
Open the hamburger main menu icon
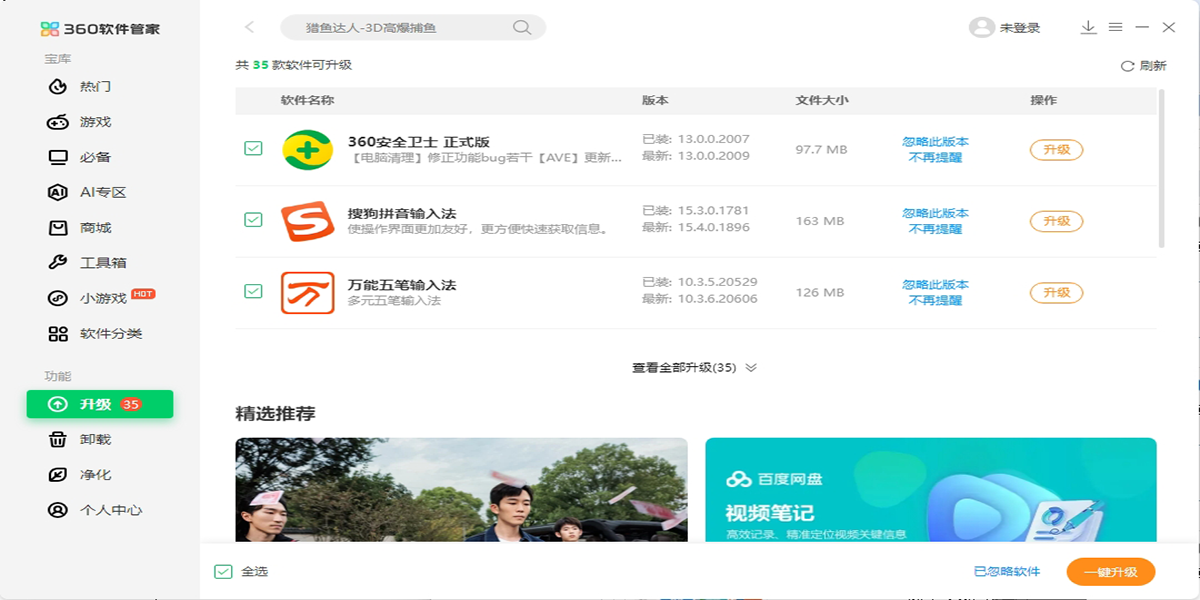tap(1115, 28)
